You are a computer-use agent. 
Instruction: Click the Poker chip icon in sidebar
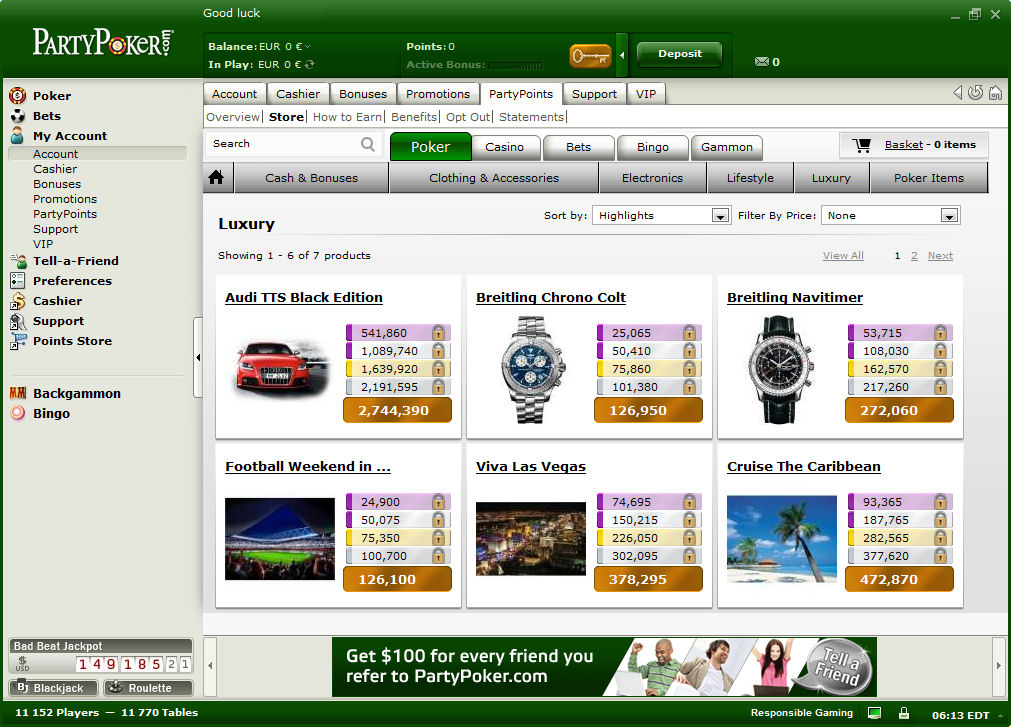[x=17, y=95]
